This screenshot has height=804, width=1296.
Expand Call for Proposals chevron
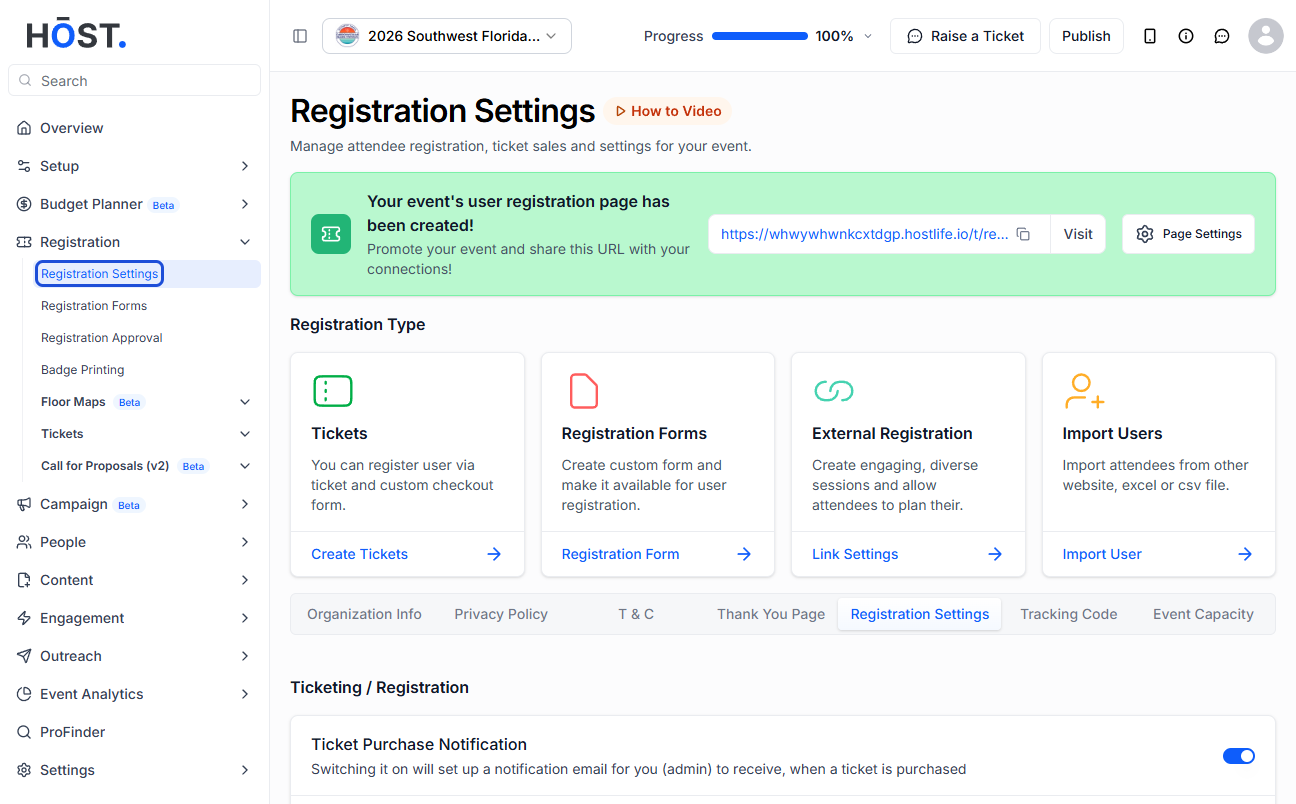click(x=245, y=466)
